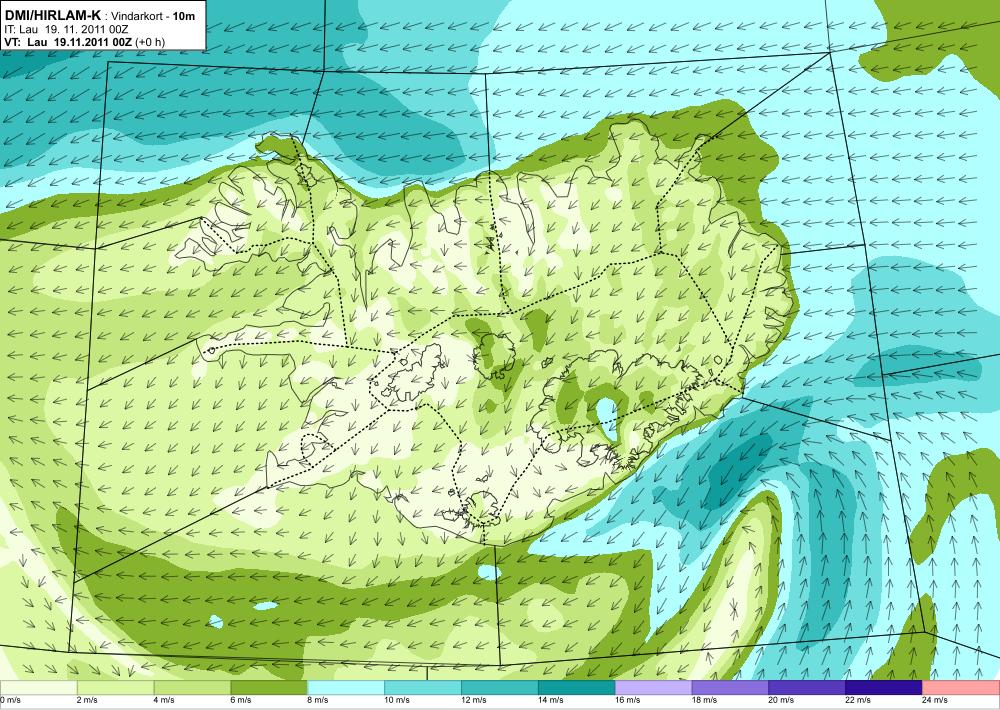This screenshot has height=710, width=1000.
Task: Click the 'Vindarkort - 10m' map type text
Action: point(153,16)
